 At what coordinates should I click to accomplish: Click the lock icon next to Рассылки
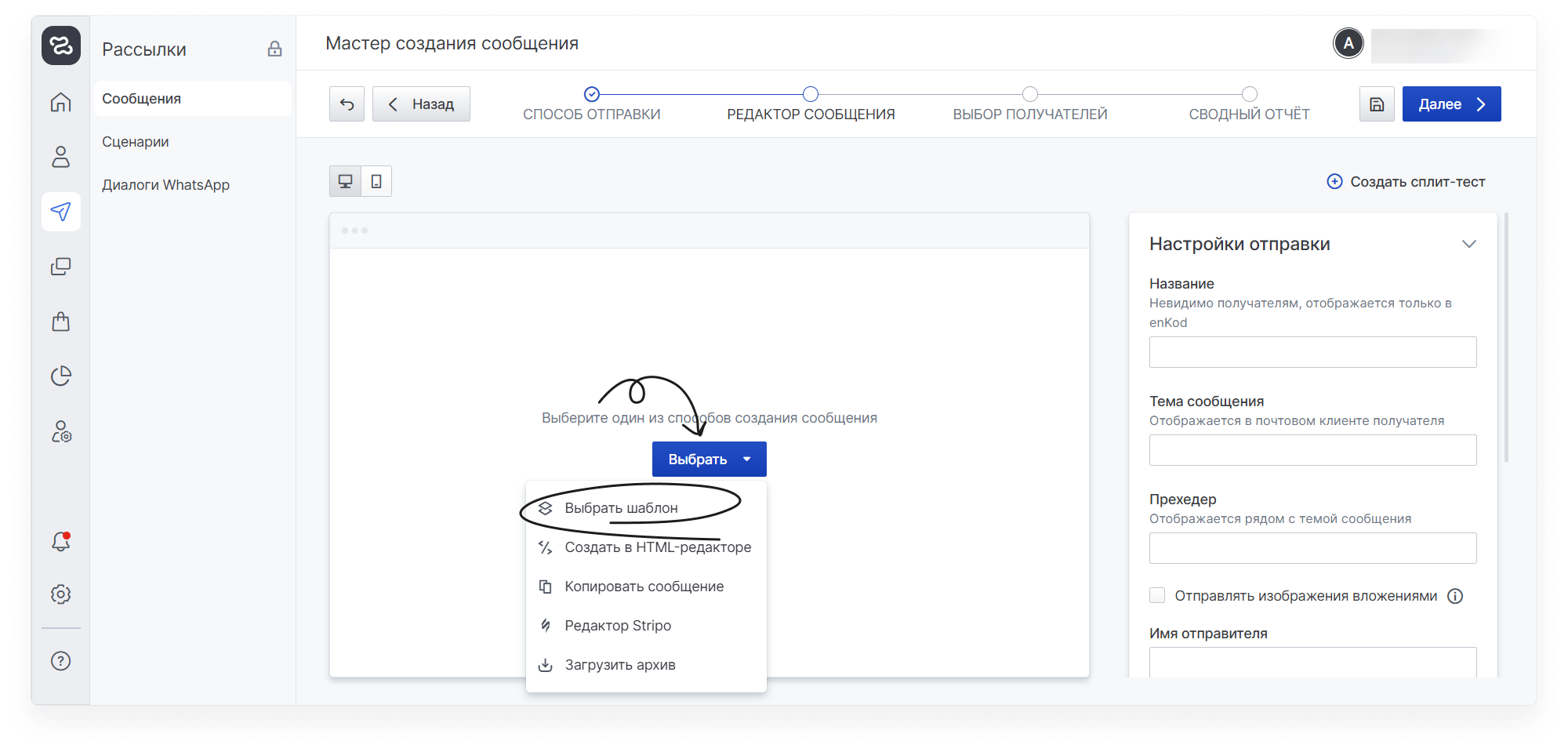274,49
